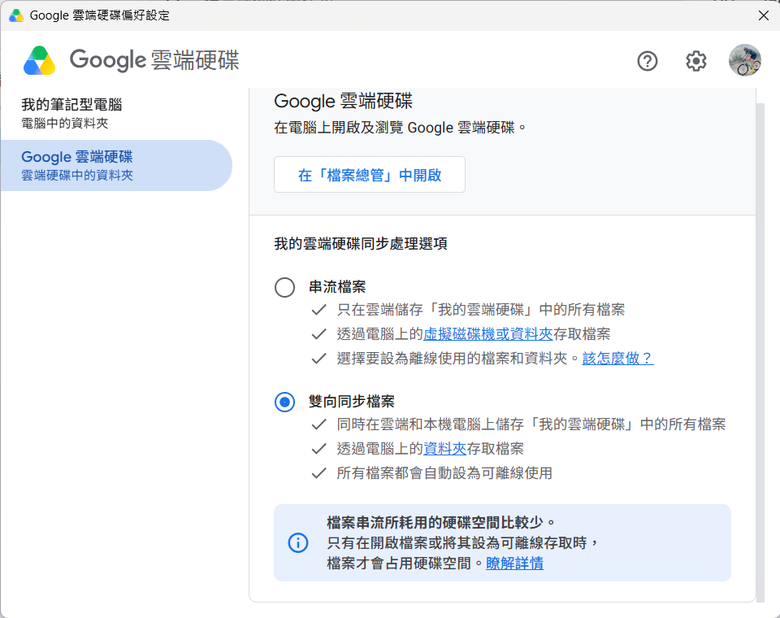The image size is (780, 618).
Task: Click the Google 雲端硬碟 header title
Action: (x=154, y=60)
